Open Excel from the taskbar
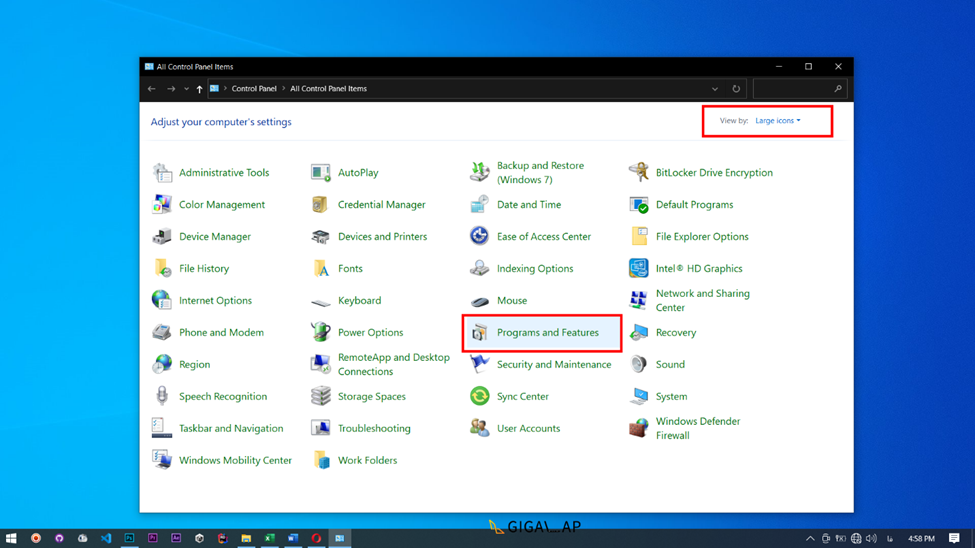Viewport: 975px width, 548px height. pyautogui.click(x=269, y=538)
